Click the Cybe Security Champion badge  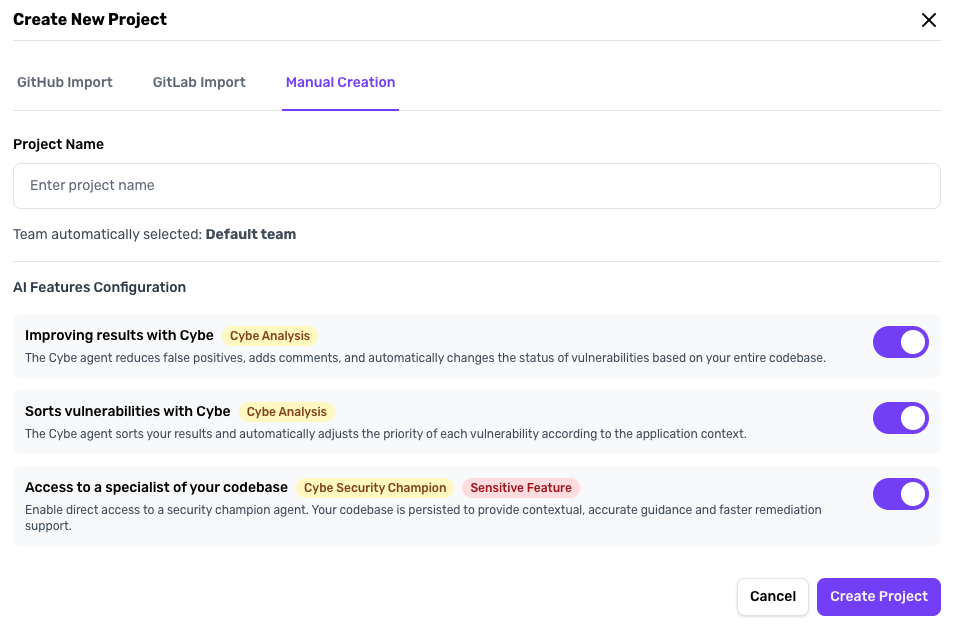coord(375,488)
